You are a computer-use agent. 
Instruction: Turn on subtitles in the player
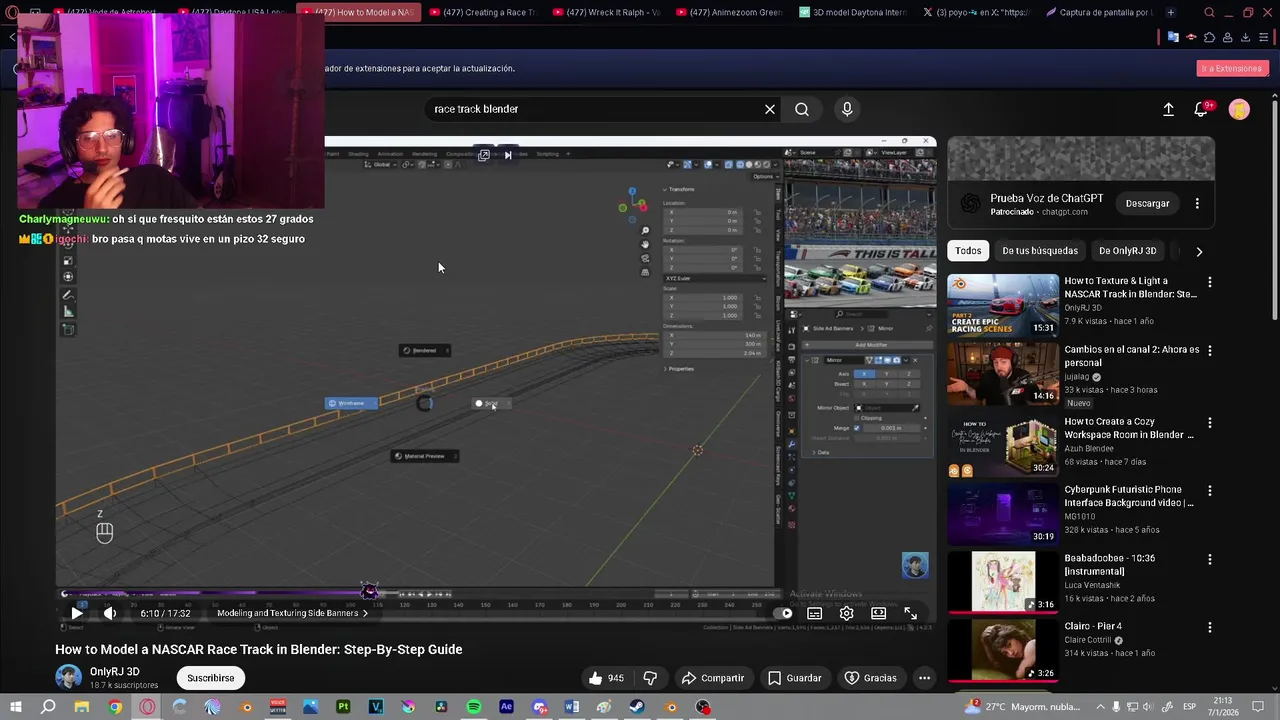pos(815,613)
